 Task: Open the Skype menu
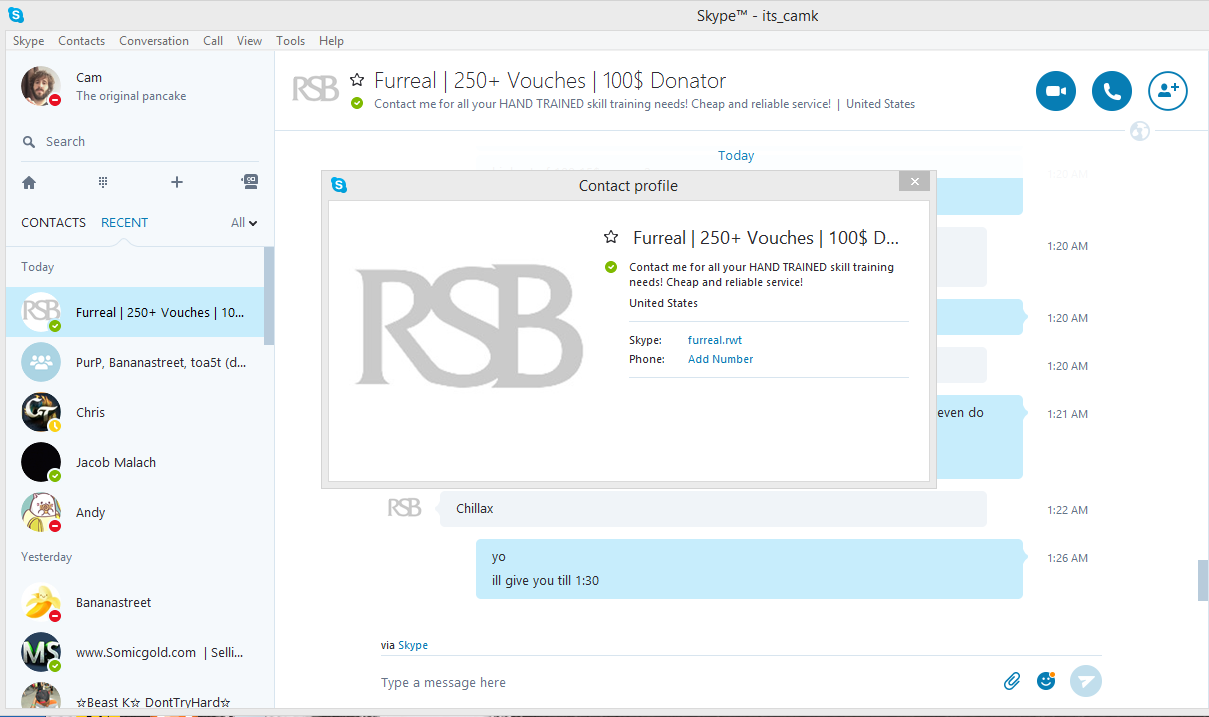click(28, 41)
